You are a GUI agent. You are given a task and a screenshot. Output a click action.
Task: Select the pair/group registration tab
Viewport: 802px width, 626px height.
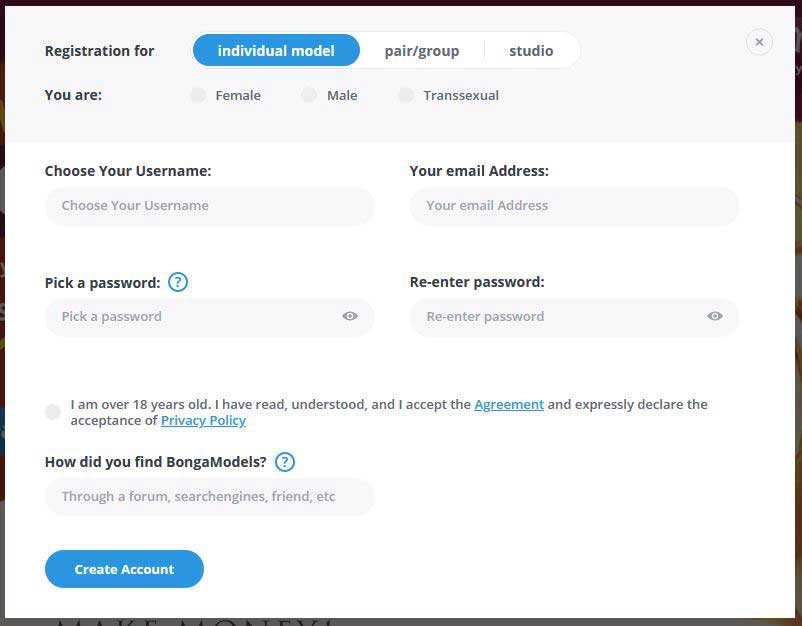click(422, 50)
